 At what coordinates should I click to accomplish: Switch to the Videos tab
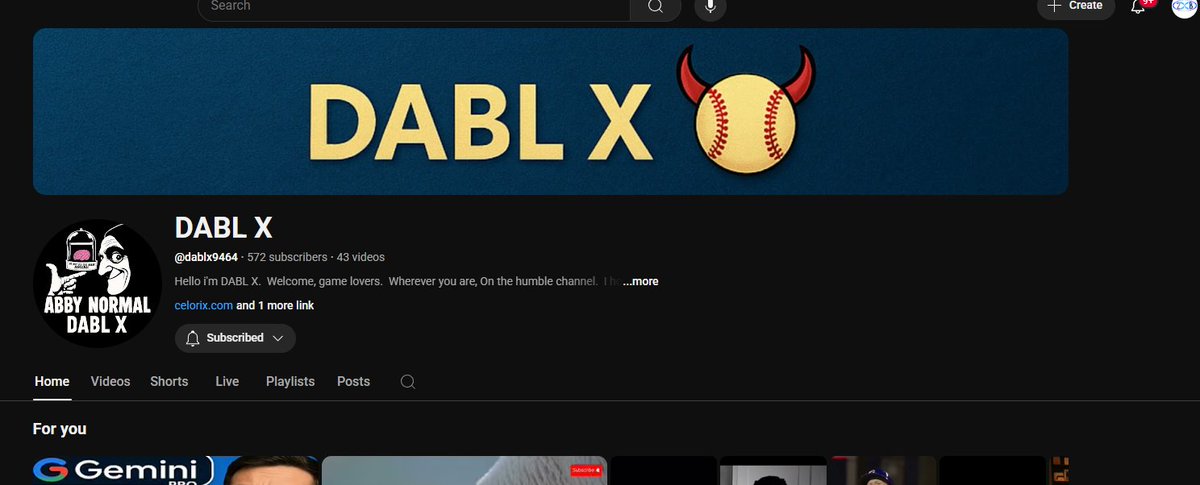tap(110, 382)
